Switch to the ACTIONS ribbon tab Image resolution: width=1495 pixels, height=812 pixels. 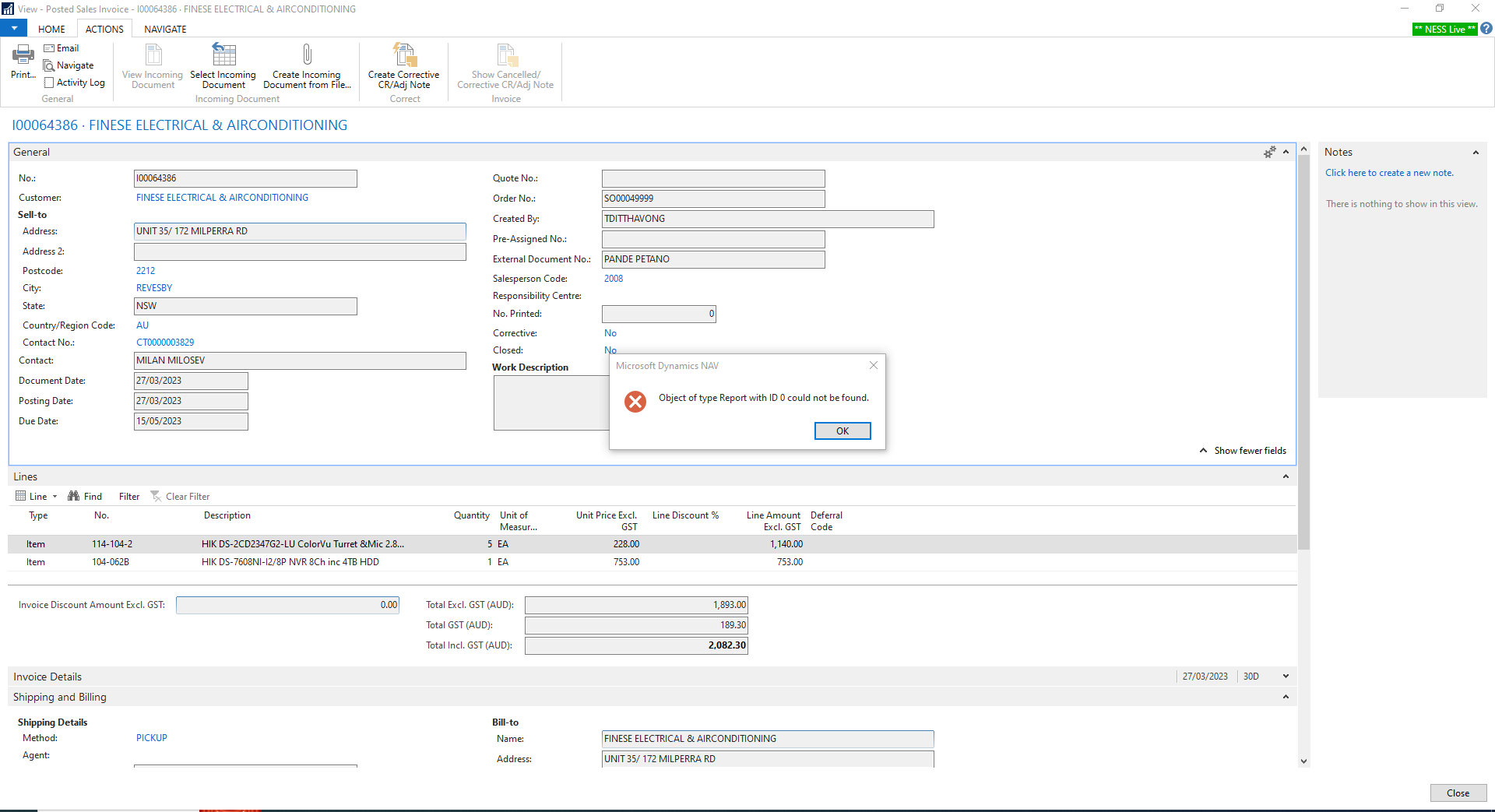tap(104, 29)
